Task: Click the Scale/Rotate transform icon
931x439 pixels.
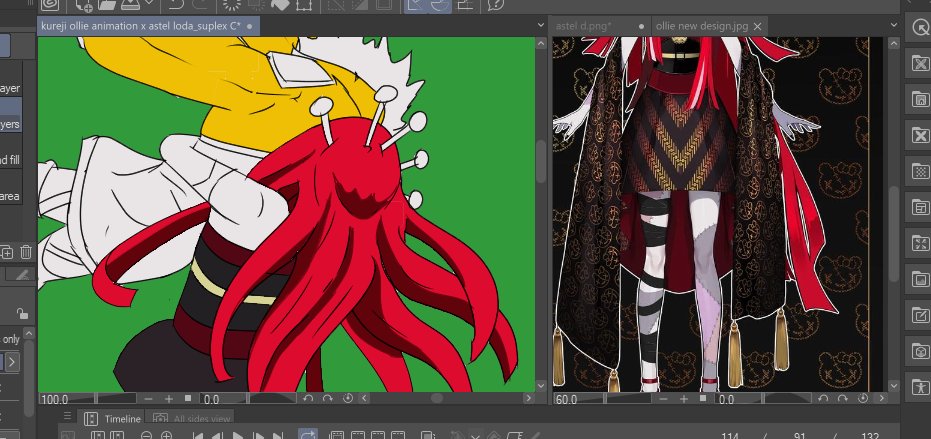Action: coord(304,5)
